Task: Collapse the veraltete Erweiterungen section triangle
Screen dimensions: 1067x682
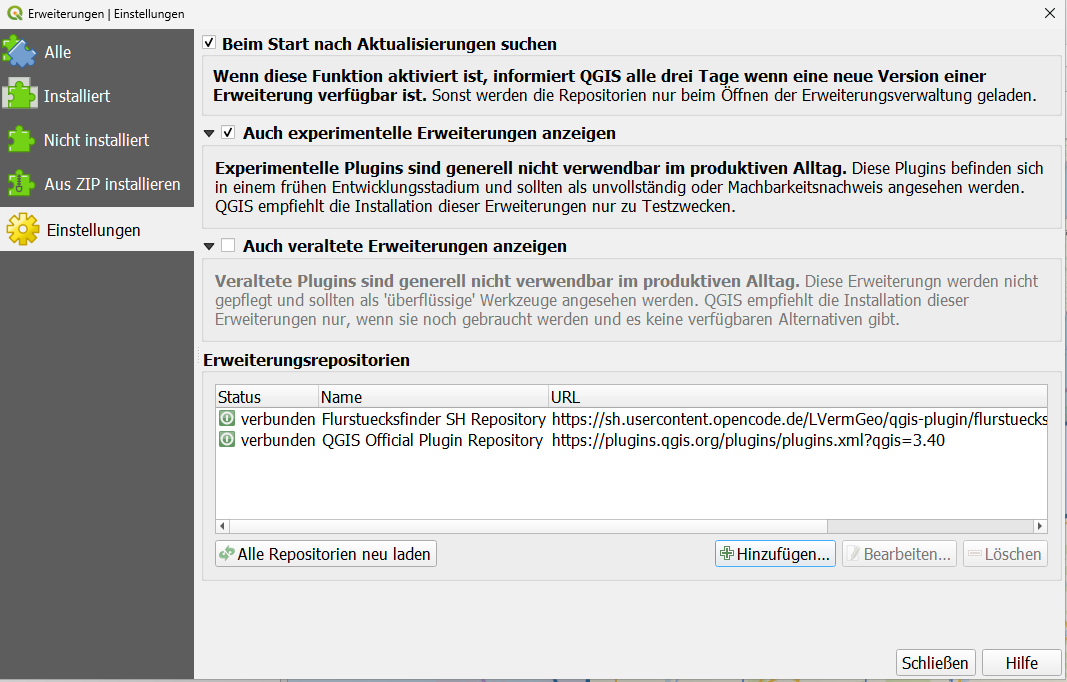Action: click(209, 246)
